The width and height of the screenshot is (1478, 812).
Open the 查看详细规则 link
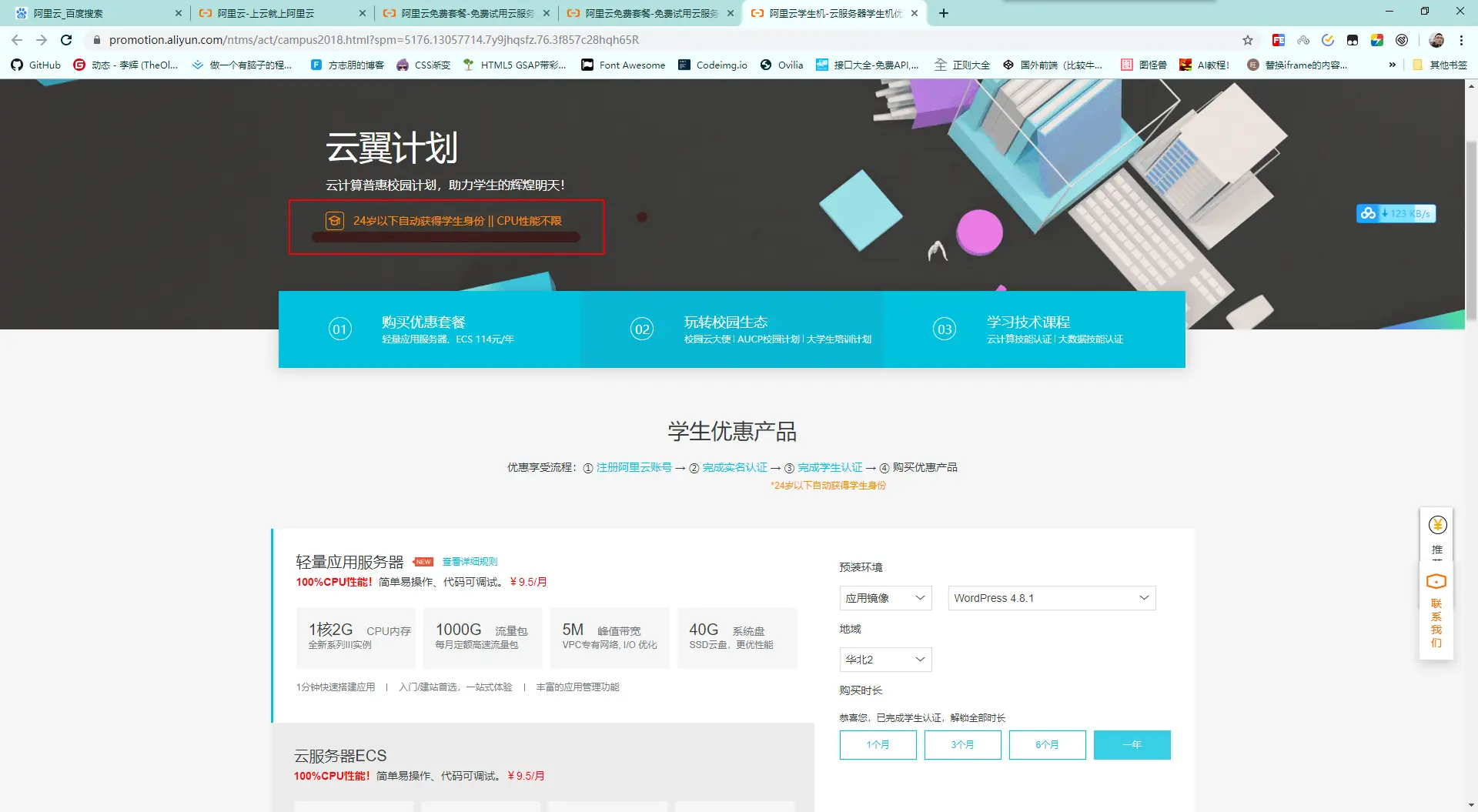pos(470,562)
